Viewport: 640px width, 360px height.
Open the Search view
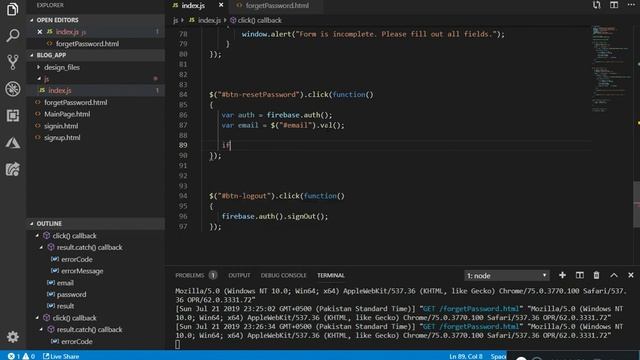12,36
